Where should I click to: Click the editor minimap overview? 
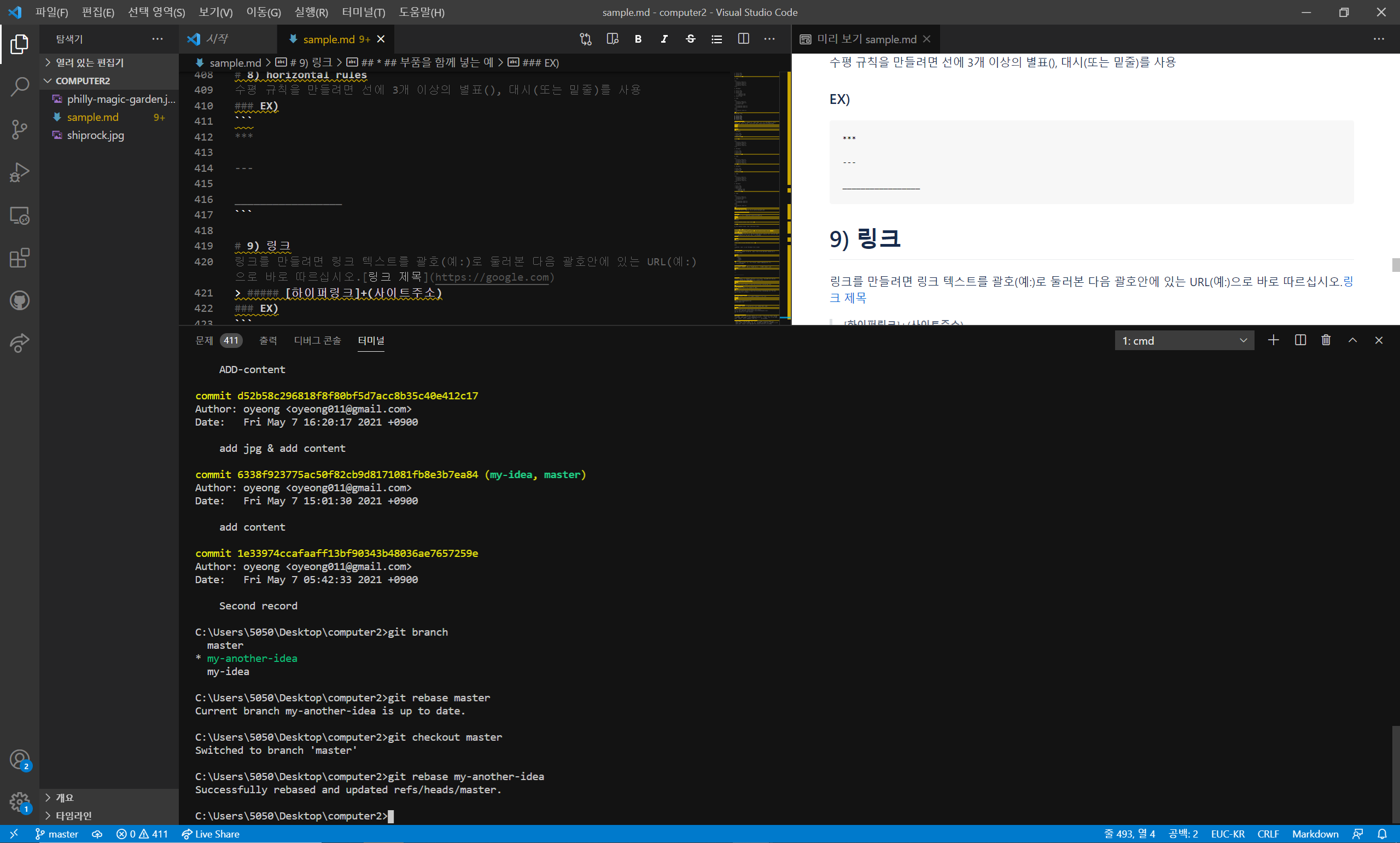point(756,197)
